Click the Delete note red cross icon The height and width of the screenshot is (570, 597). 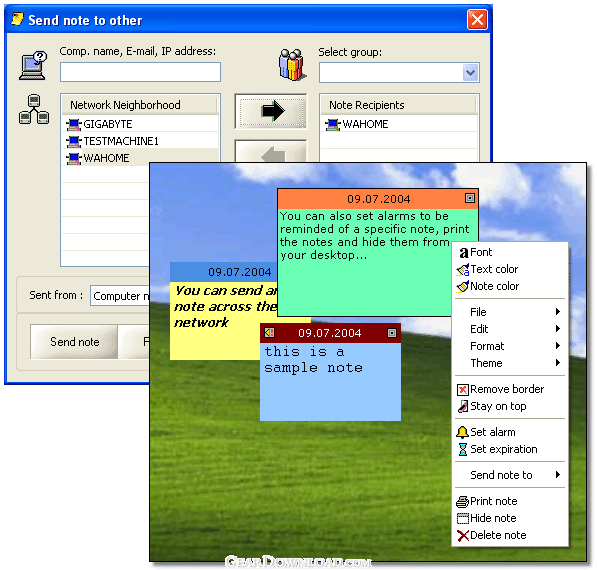click(463, 536)
